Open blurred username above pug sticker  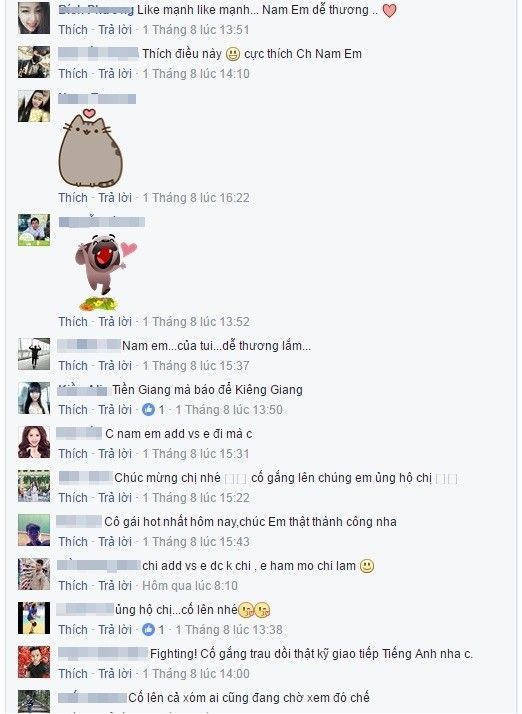(x=102, y=222)
